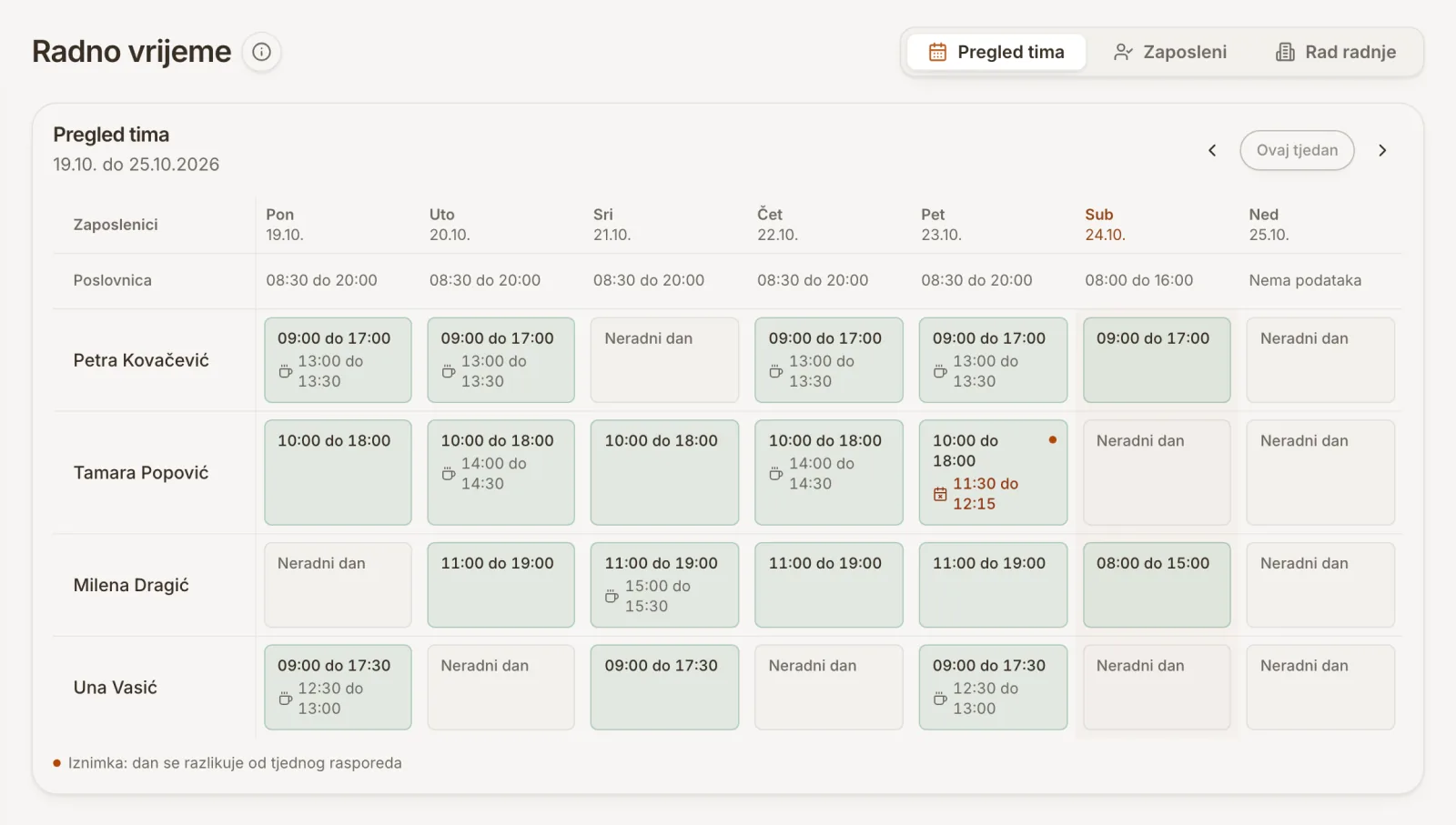The image size is (1456, 825).
Task: Select Una Vasić's Tuesday Neradni dan cell
Action: tap(500, 688)
